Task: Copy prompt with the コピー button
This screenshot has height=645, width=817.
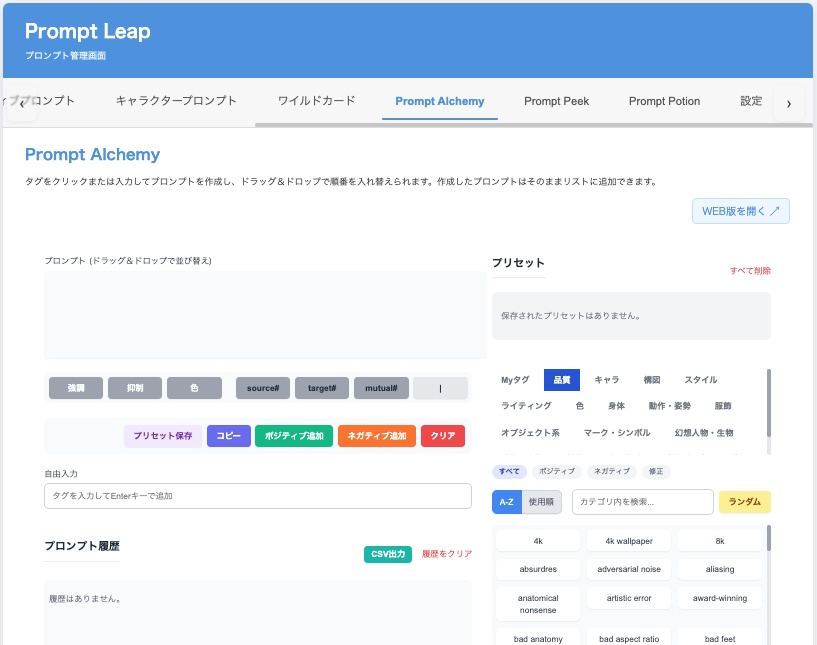Action: click(x=229, y=436)
